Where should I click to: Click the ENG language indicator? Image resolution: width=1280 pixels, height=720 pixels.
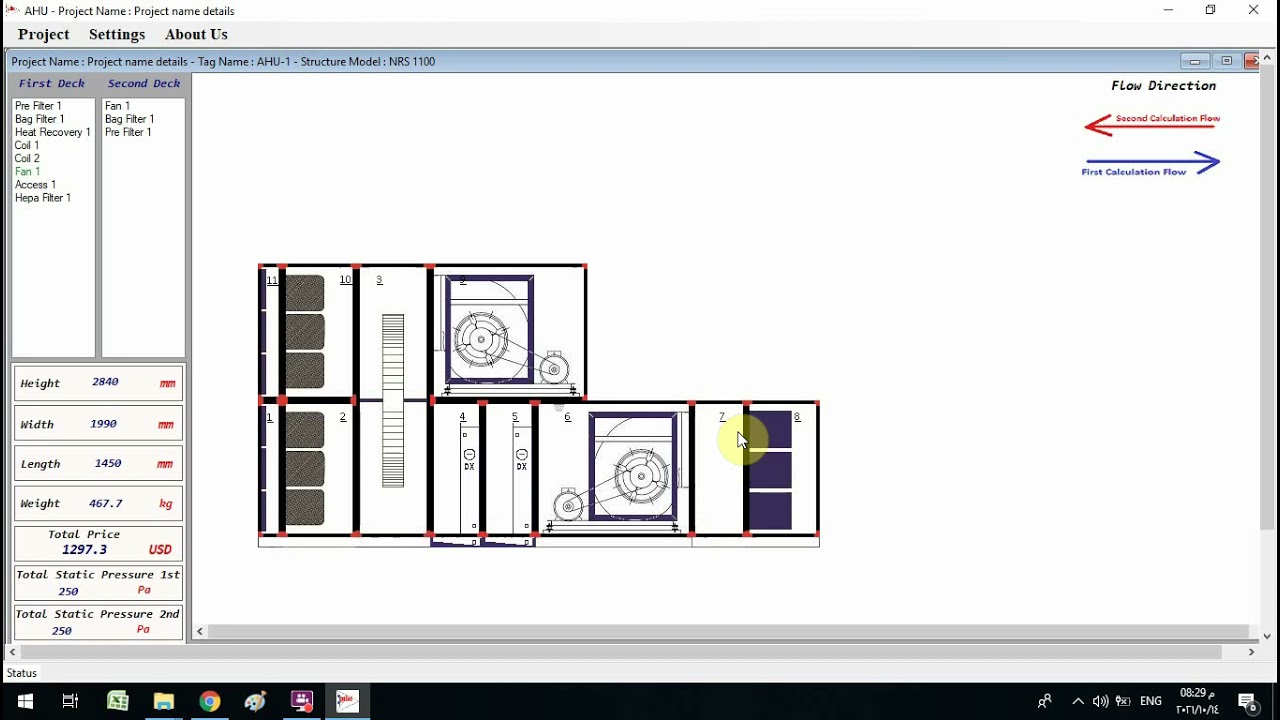click(x=1151, y=701)
